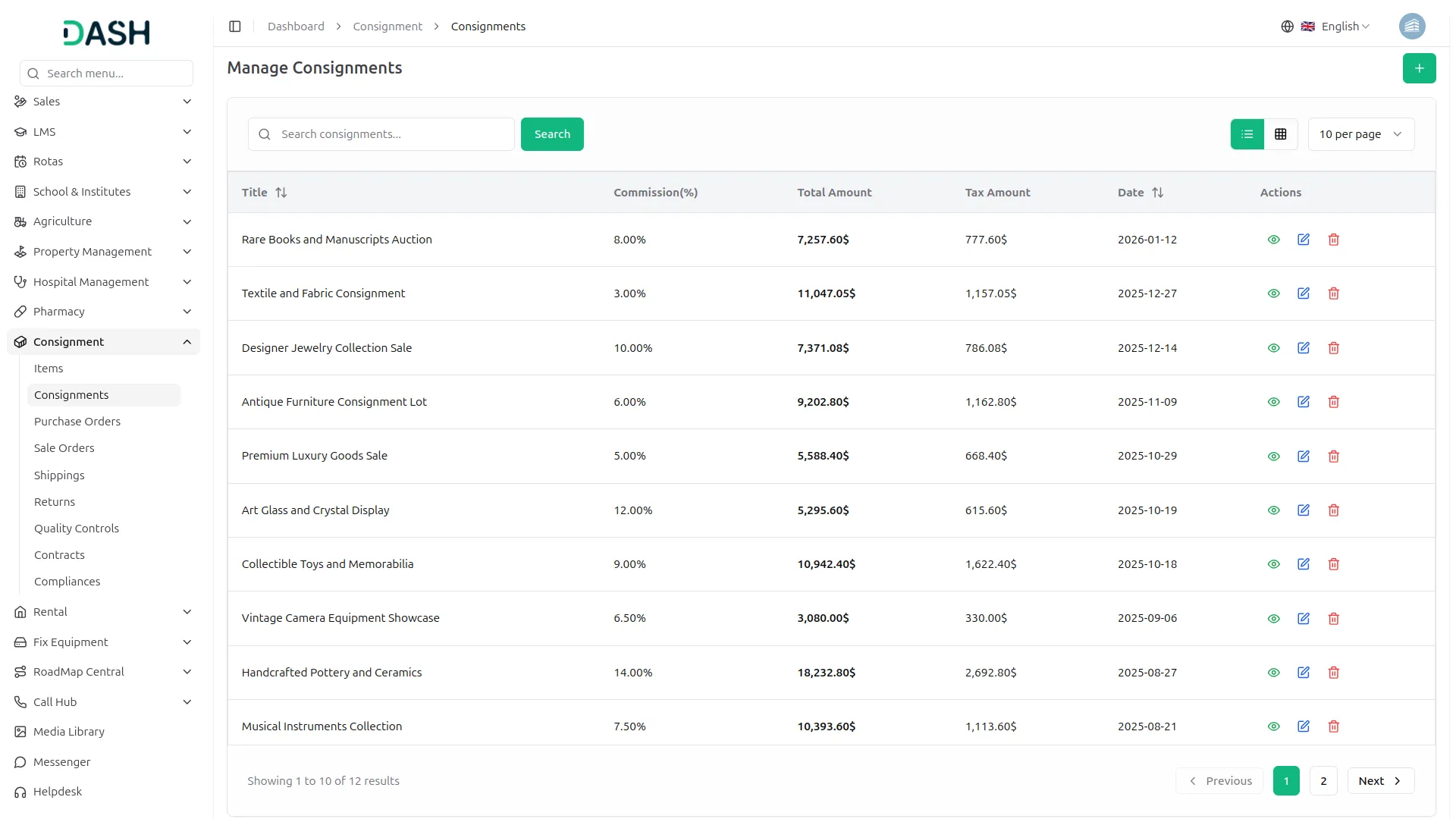Collapse the Consignment sidebar section
The width and height of the screenshot is (1456, 819).
coord(187,341)
